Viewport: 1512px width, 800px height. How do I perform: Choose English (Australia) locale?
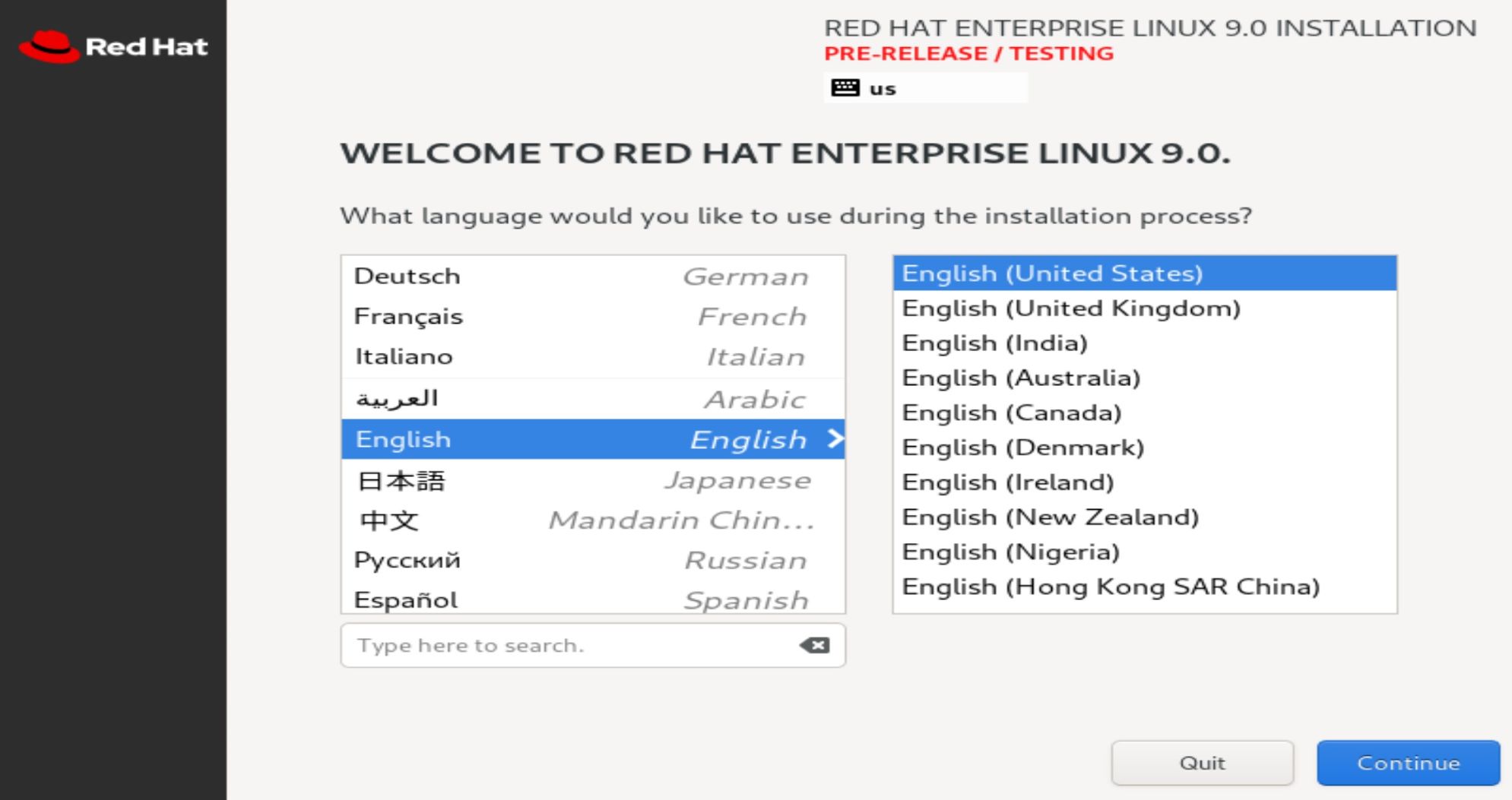pyautogui.click(x=1145, y=378)
